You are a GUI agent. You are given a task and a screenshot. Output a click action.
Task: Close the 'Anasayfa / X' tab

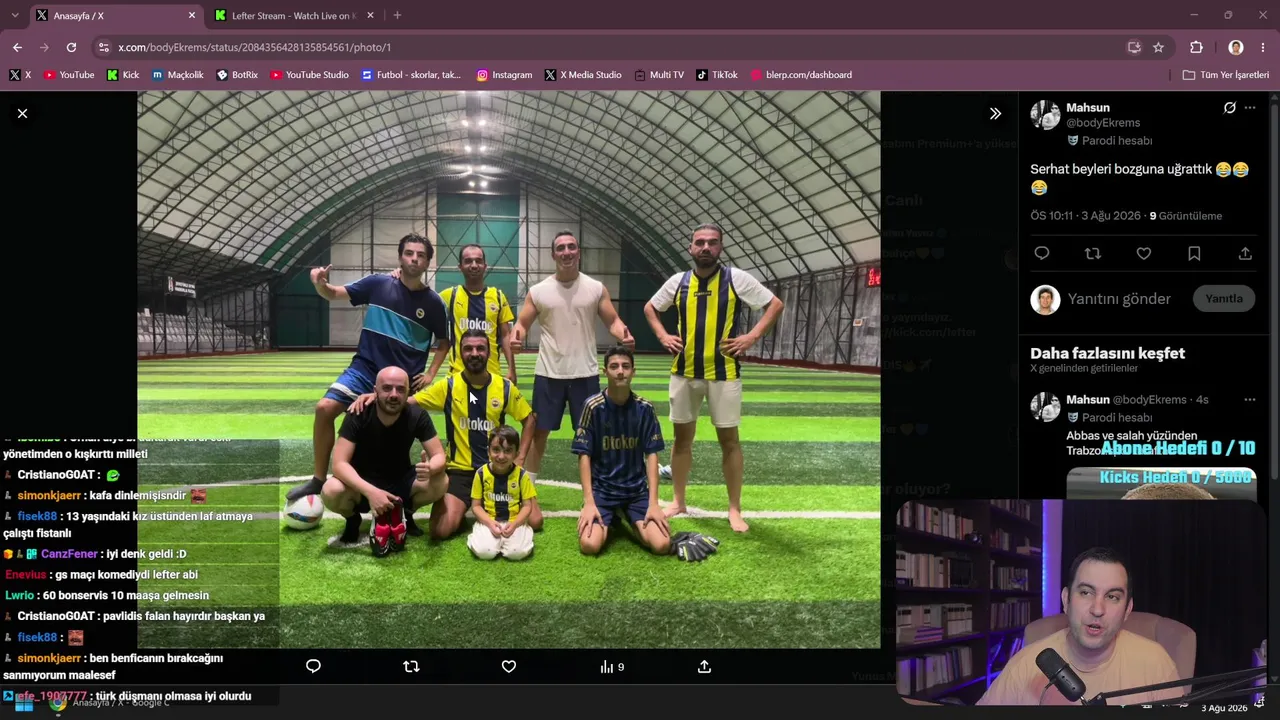pos(192,16)
